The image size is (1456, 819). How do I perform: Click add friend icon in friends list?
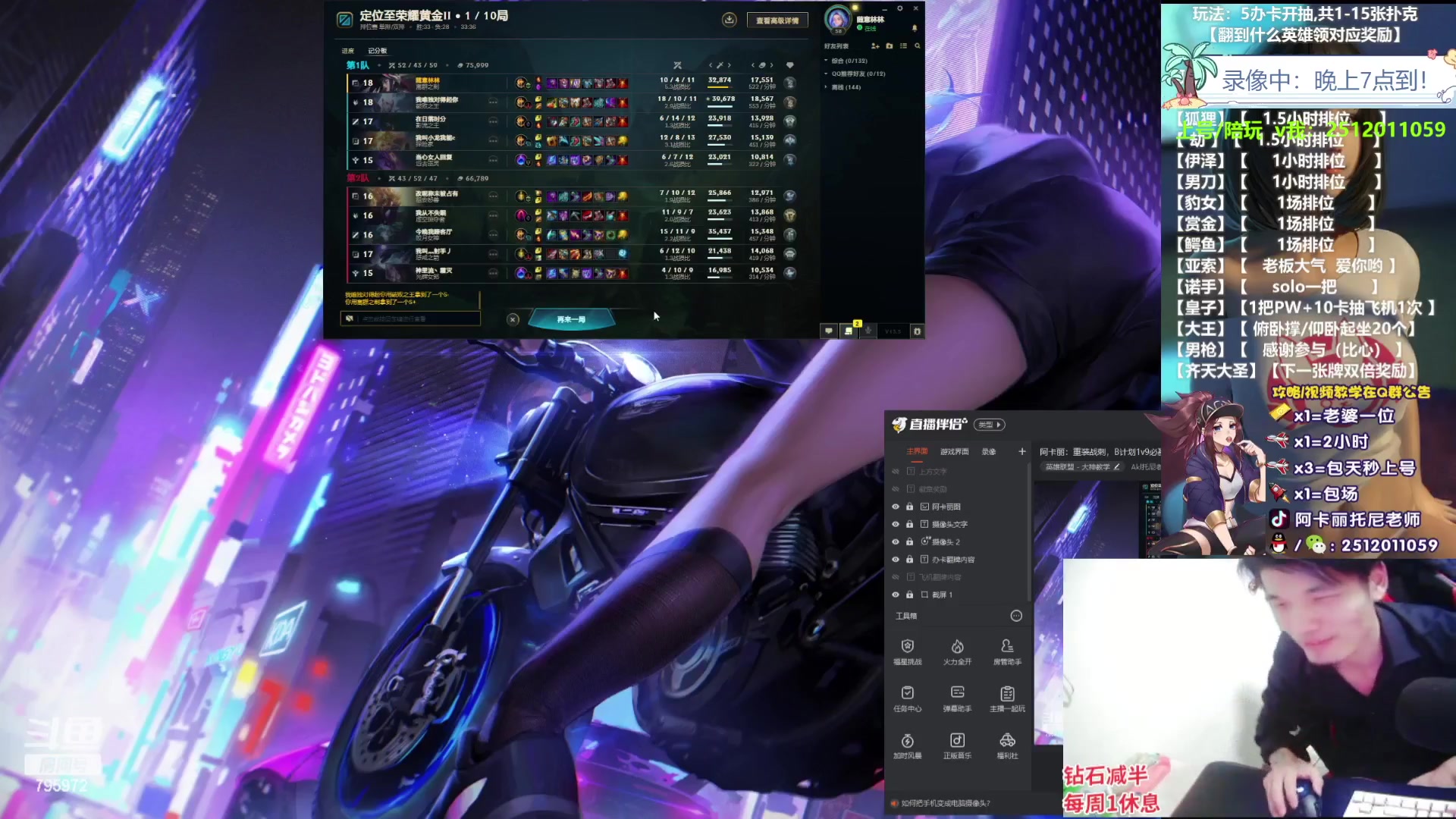tap(875, 46)
